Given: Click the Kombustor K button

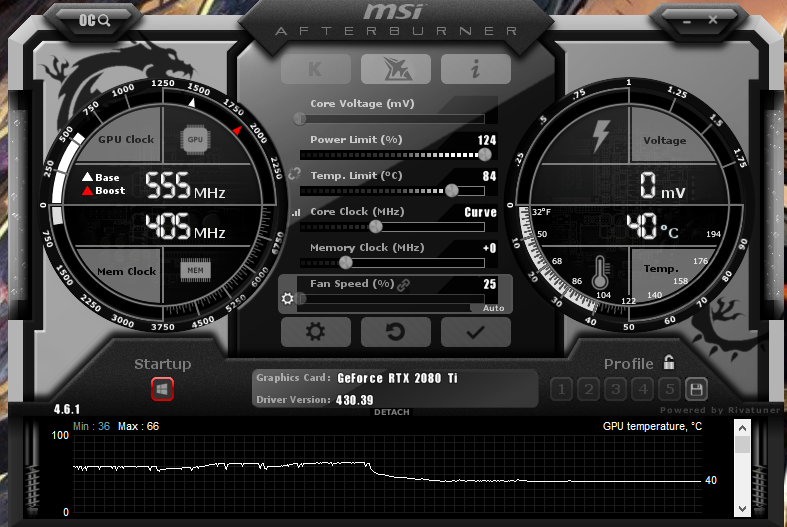Looking at the screenshot, I should [x=316, y=69].
